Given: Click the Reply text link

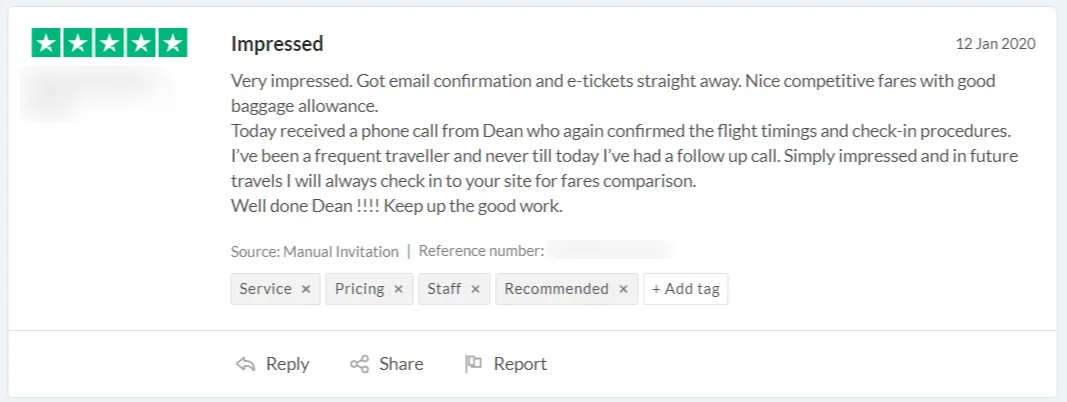Looking at the screenshot, I should click(x=287, y=364).
